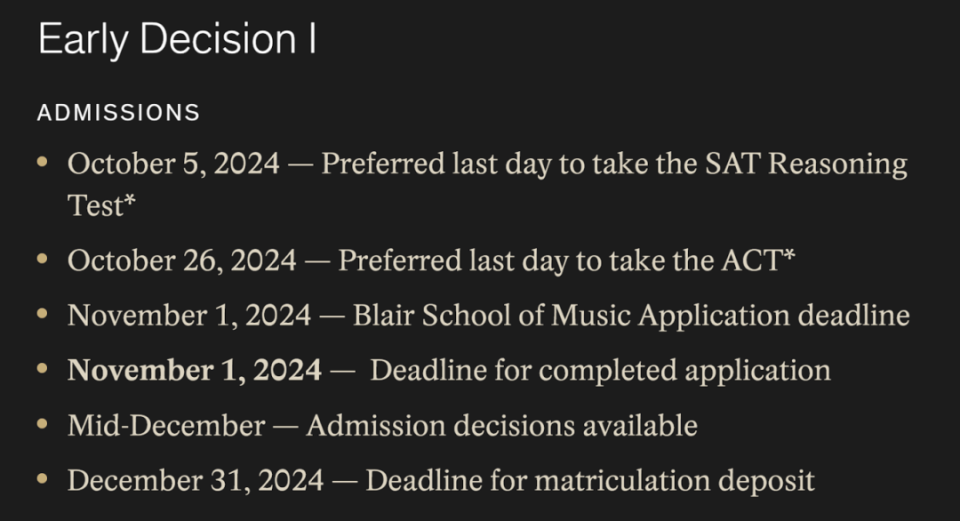Click the "Early Decision I" heading
Screen dimensions: 960x521
(177, 41)
